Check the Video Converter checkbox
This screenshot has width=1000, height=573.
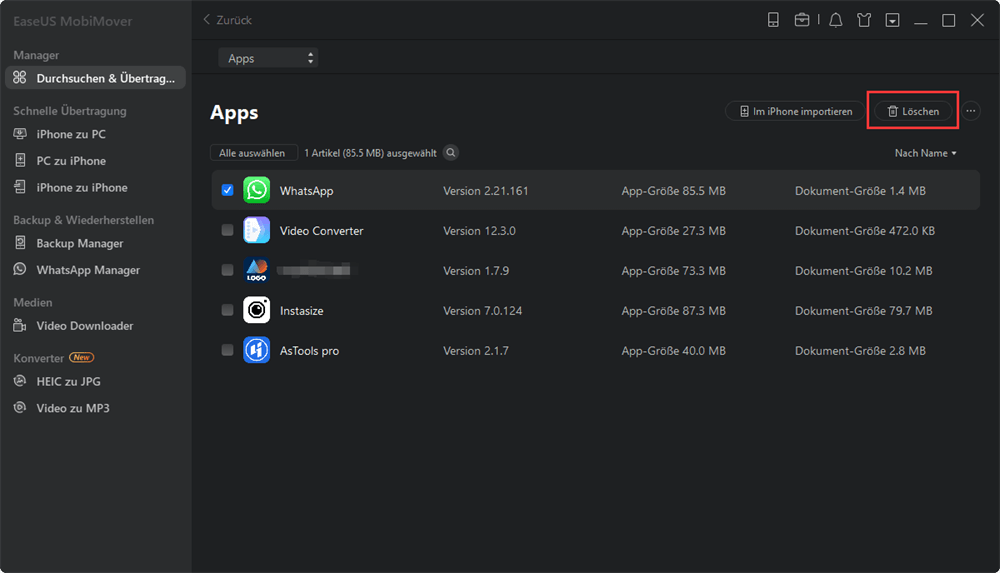coord(227,230)
